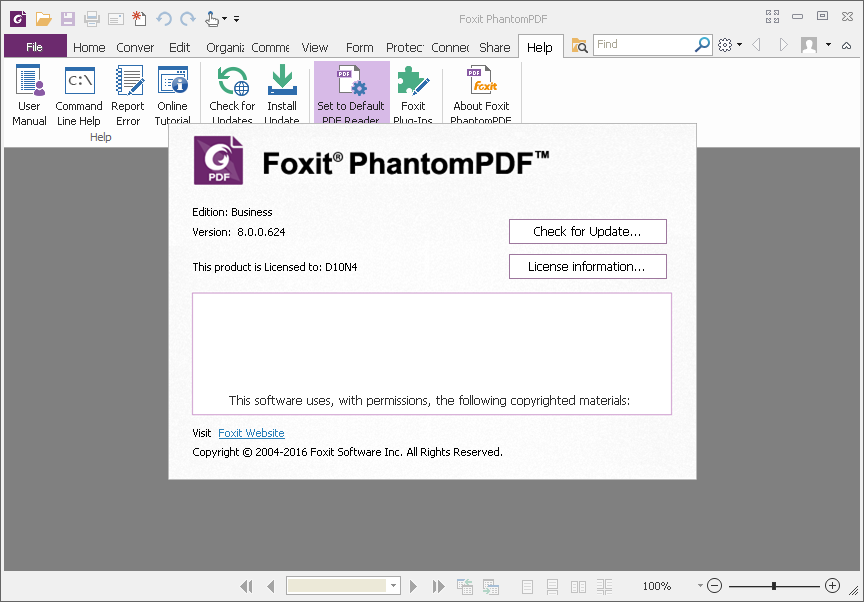Viewport: 864px width, 602px height.
Task: Click the Help tab
Action: (x=539, y=47)
